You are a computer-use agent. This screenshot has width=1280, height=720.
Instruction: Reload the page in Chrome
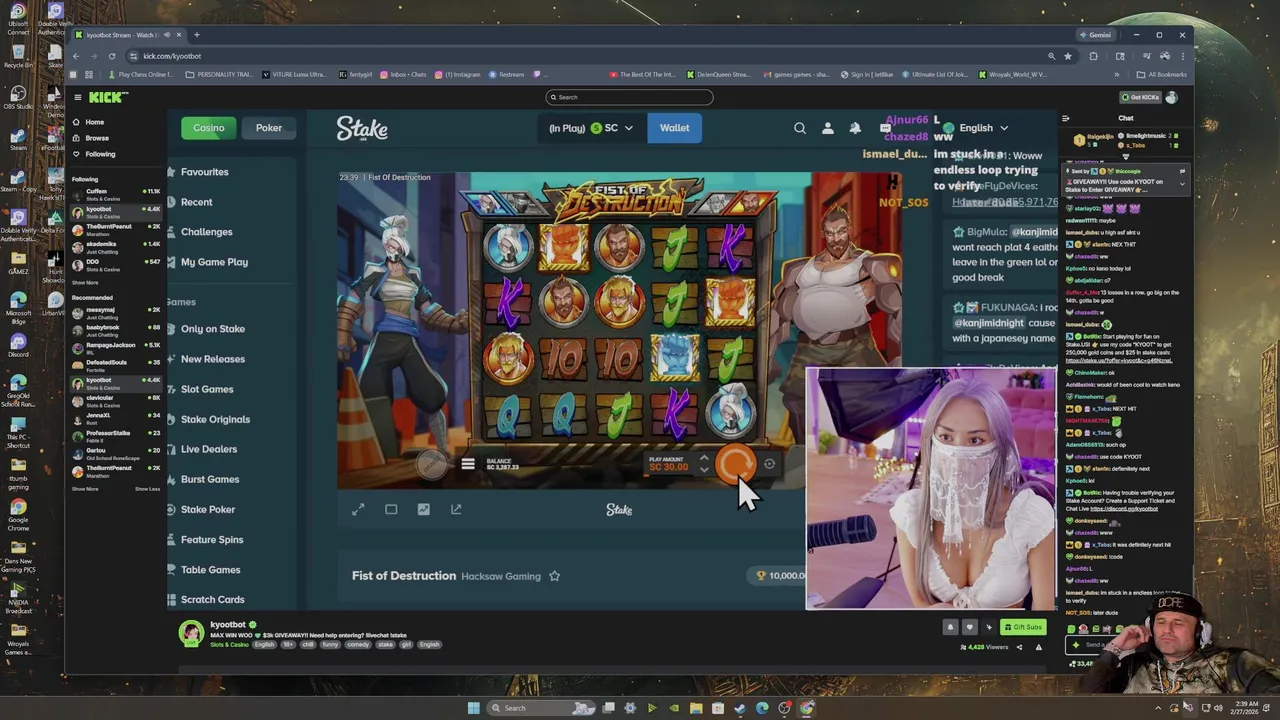(112, 56)
